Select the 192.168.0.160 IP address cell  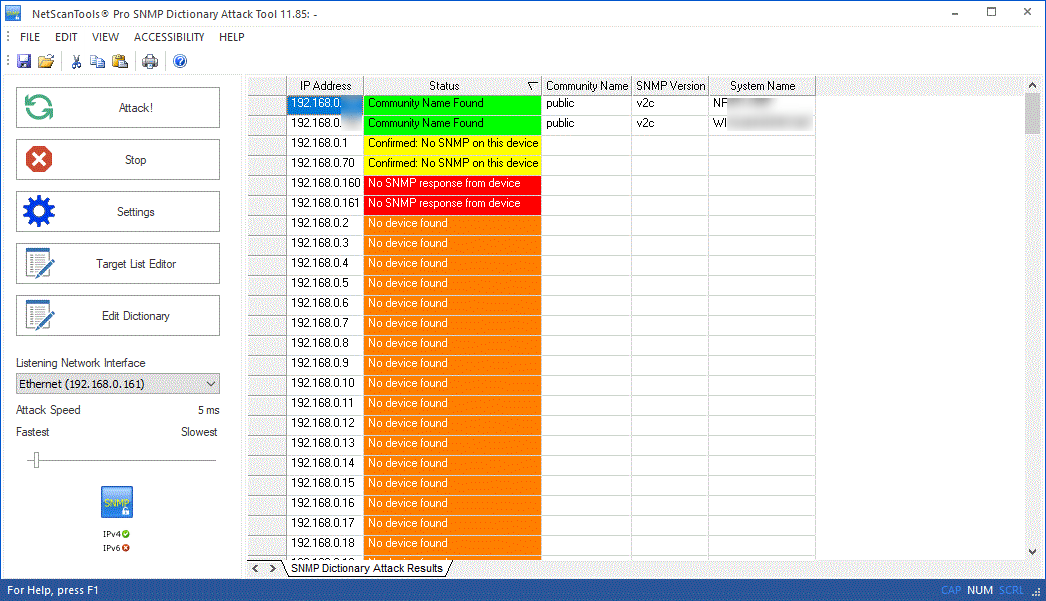325,183
